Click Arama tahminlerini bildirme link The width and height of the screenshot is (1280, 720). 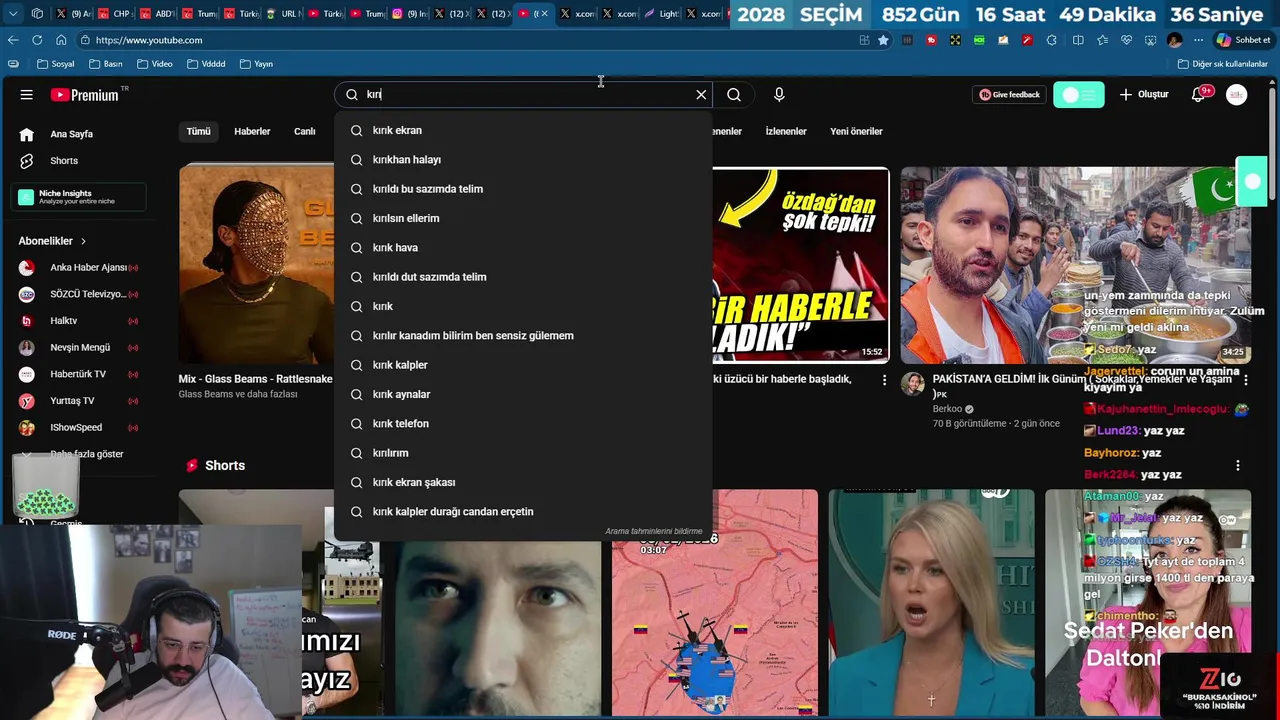[x=653, y=532]
